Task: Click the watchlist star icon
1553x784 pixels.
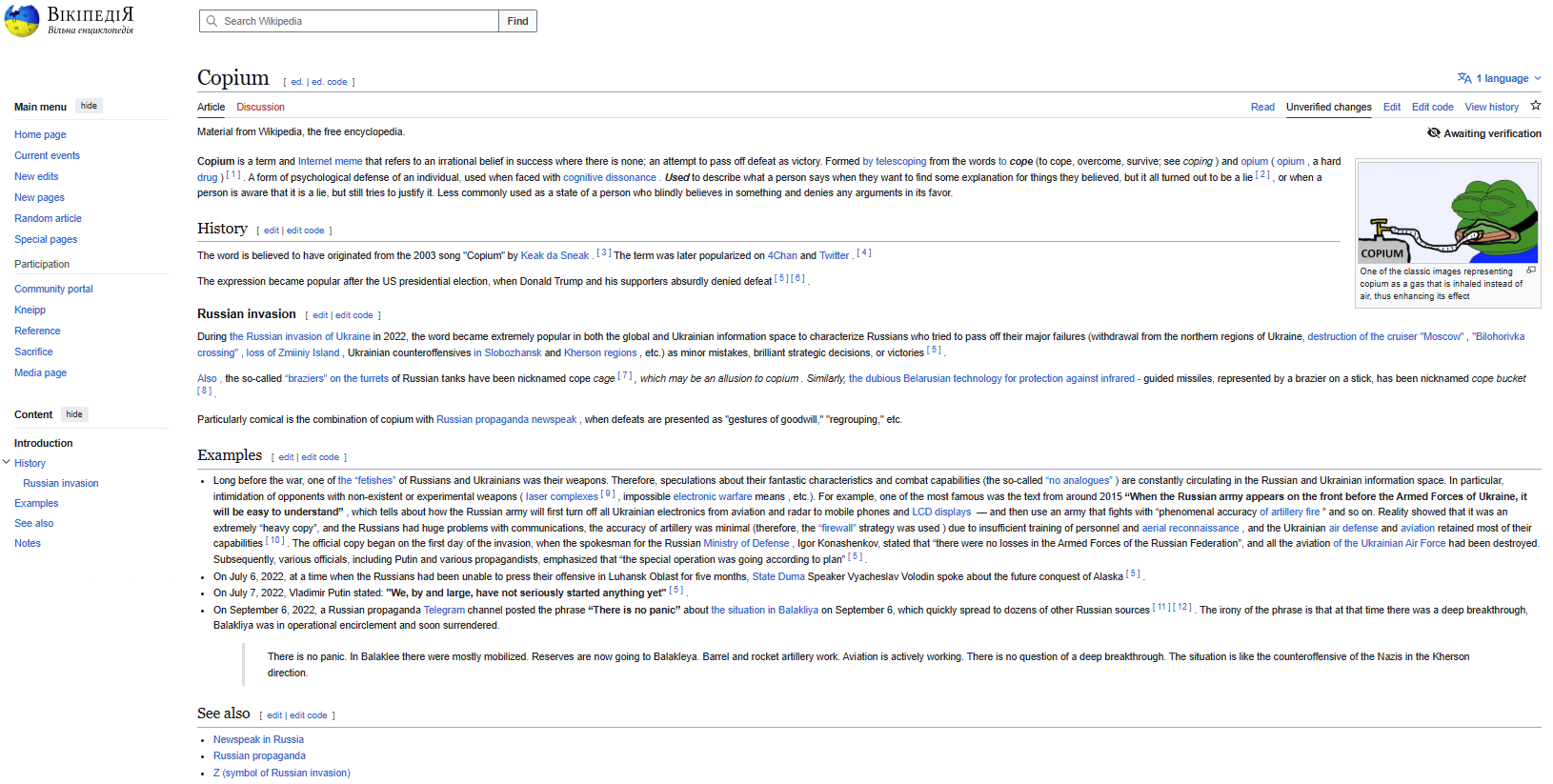Action: point(1535,106)
